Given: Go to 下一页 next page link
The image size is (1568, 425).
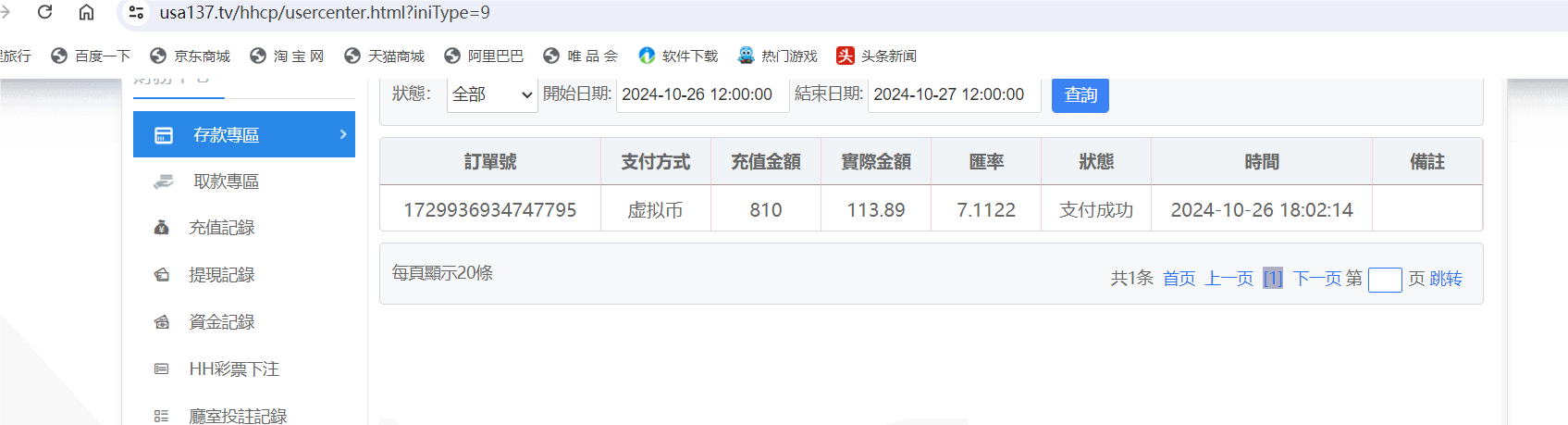Looking at the screenshot, I should [1317, 279].
